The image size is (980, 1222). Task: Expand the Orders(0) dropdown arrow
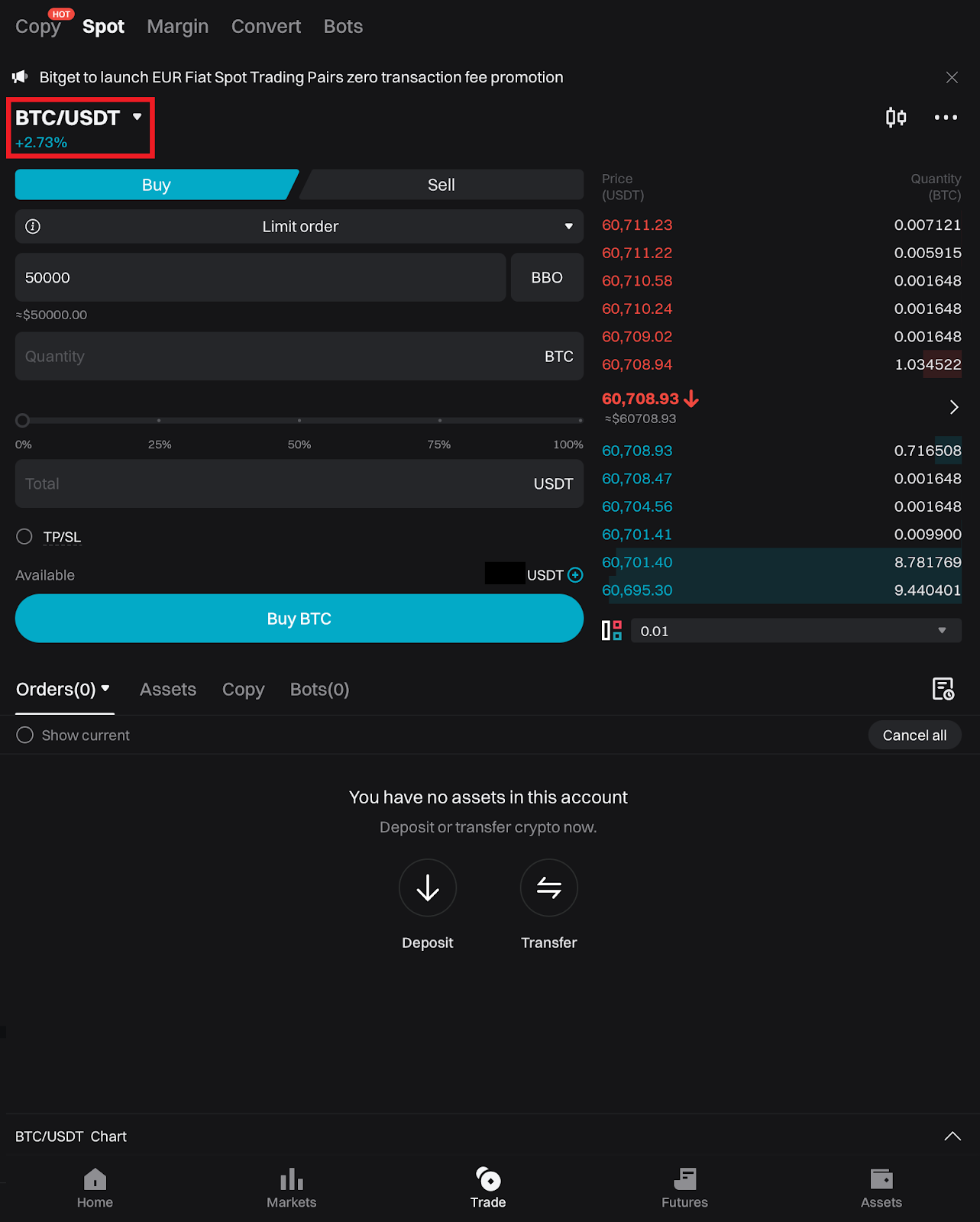(105, 688)
